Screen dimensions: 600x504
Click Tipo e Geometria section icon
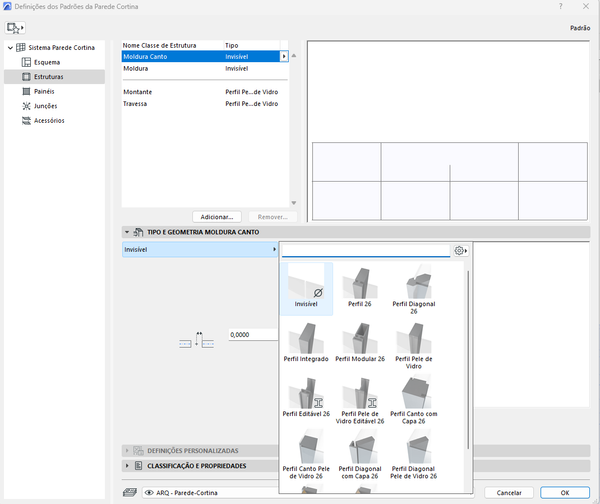(138, 232)
